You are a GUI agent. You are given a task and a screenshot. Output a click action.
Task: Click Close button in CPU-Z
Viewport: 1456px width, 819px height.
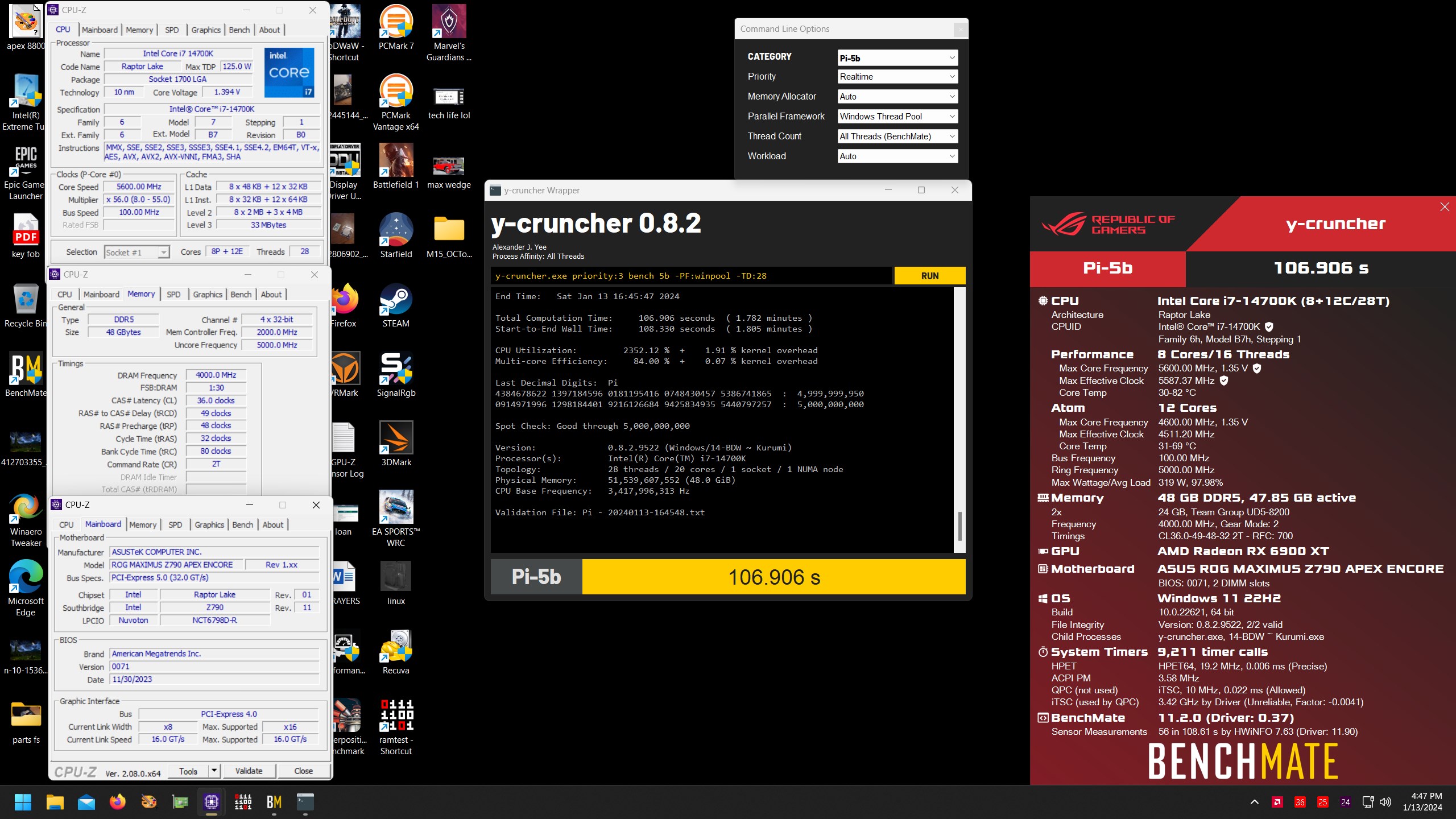coord(303,771)
